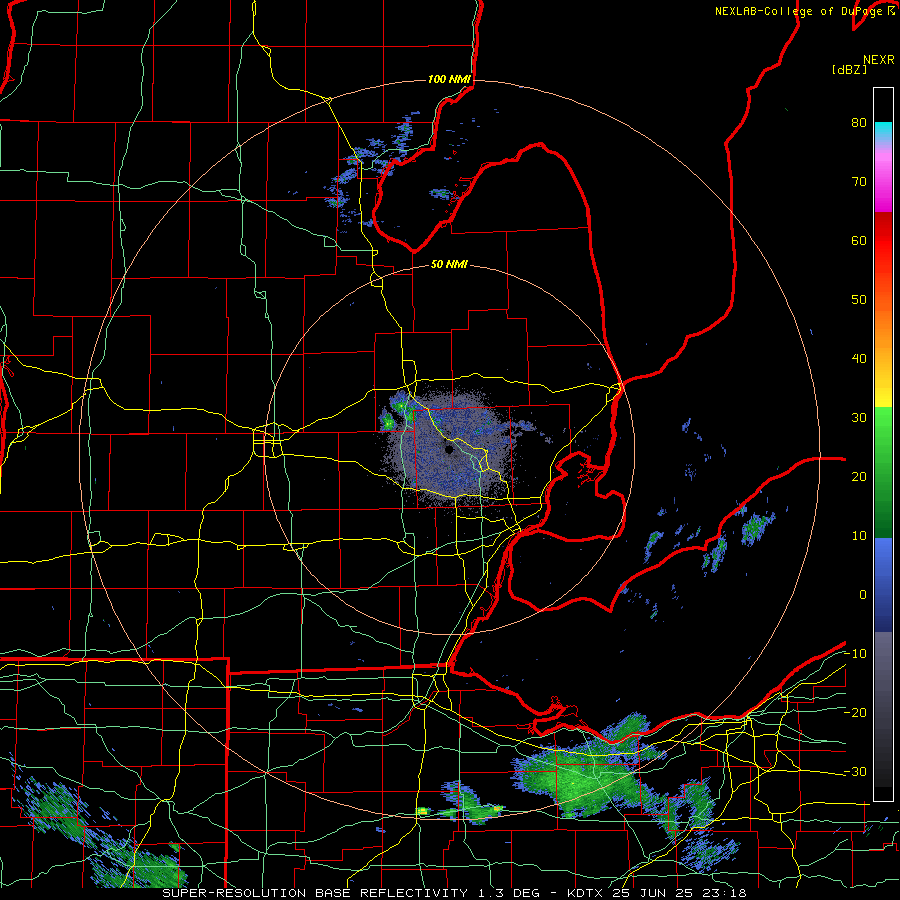Click the 80 dBZ value on the legend
This screenshot has width=900, height=900.
pos(859,123)
